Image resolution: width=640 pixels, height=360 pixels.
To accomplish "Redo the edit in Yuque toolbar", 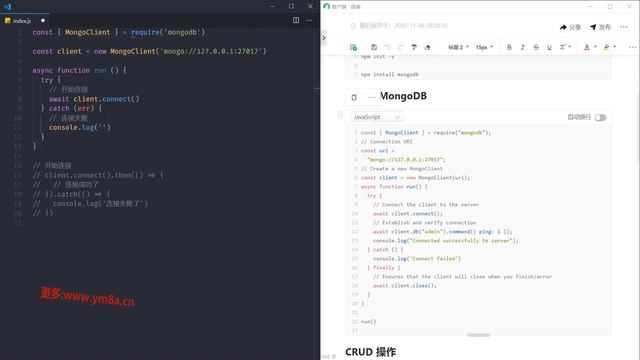I will (x=400, y=47).
